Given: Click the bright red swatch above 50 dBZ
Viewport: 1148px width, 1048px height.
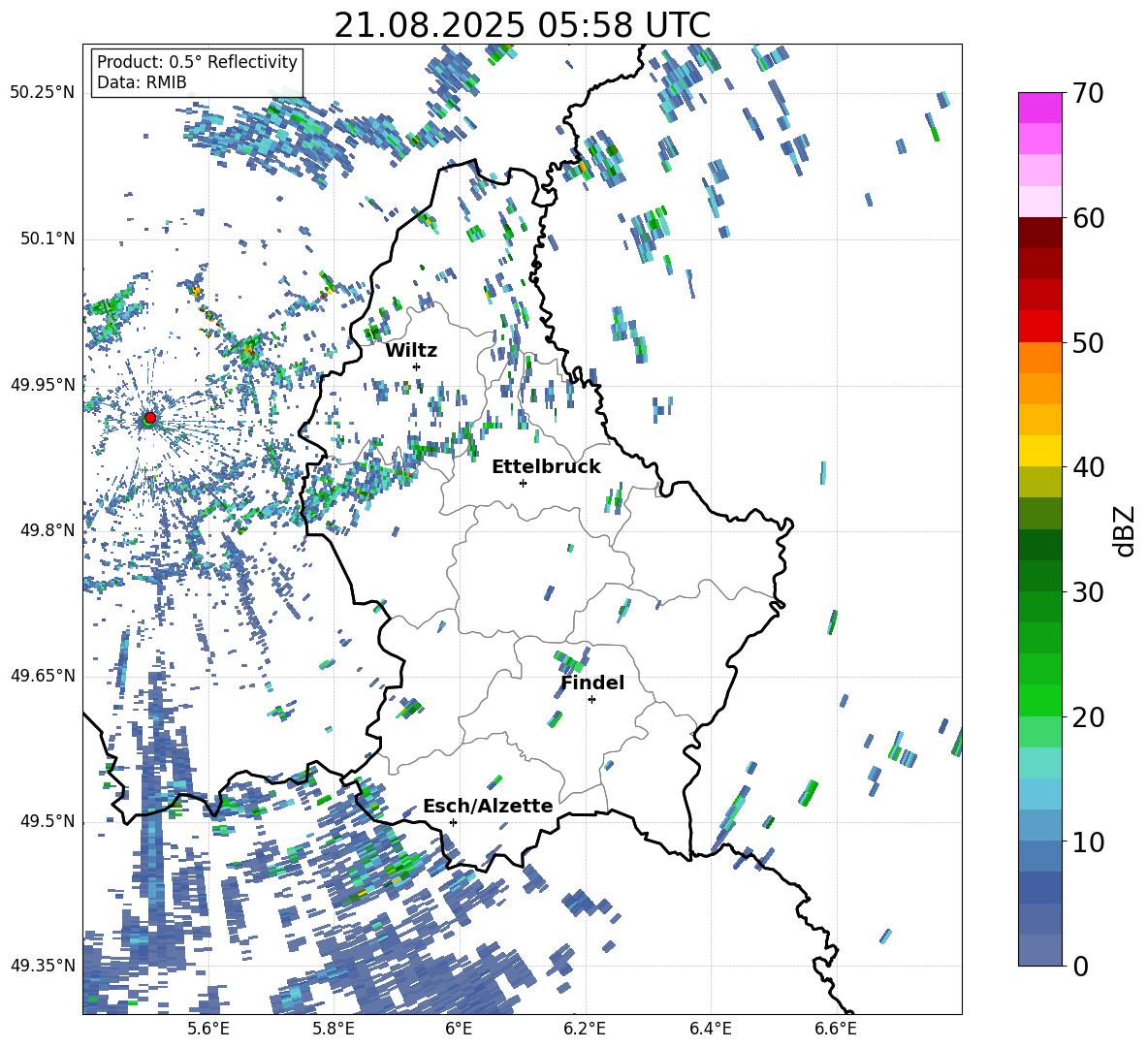Looking at the screenshot, I should [x=1039, y=327].
